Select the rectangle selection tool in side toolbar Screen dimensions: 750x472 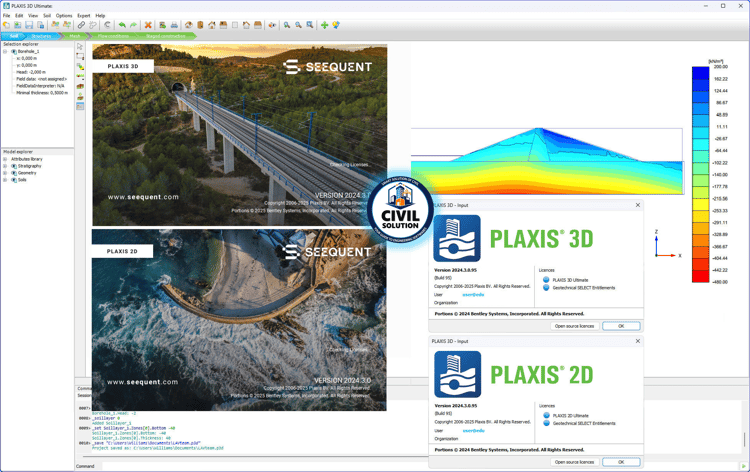point(80,56)
